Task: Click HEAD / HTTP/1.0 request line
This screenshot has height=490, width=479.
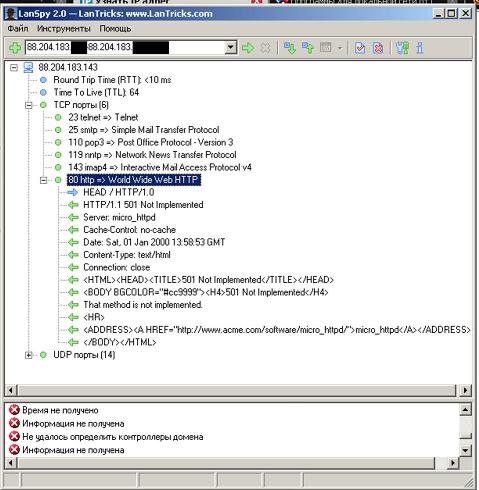Action: point(119,192)
